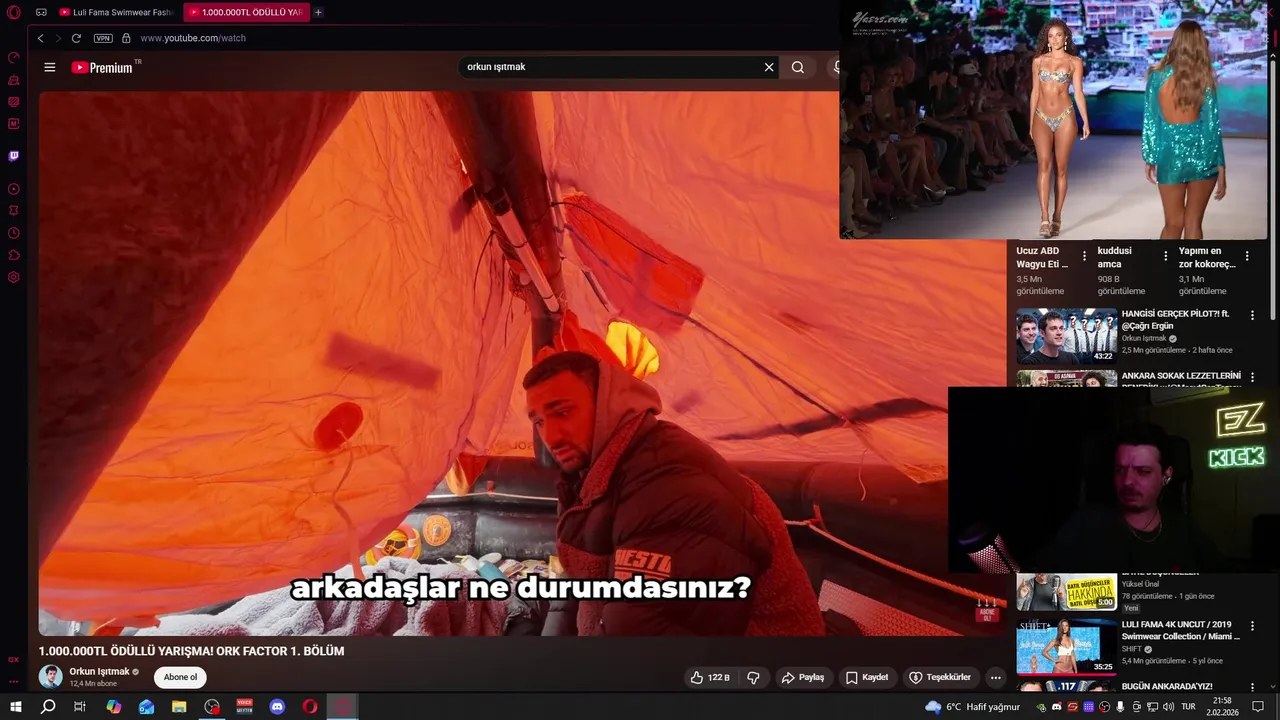This screenshot has width=1280, height=720.
Task: Dislike the video
Action: [753, 677]
